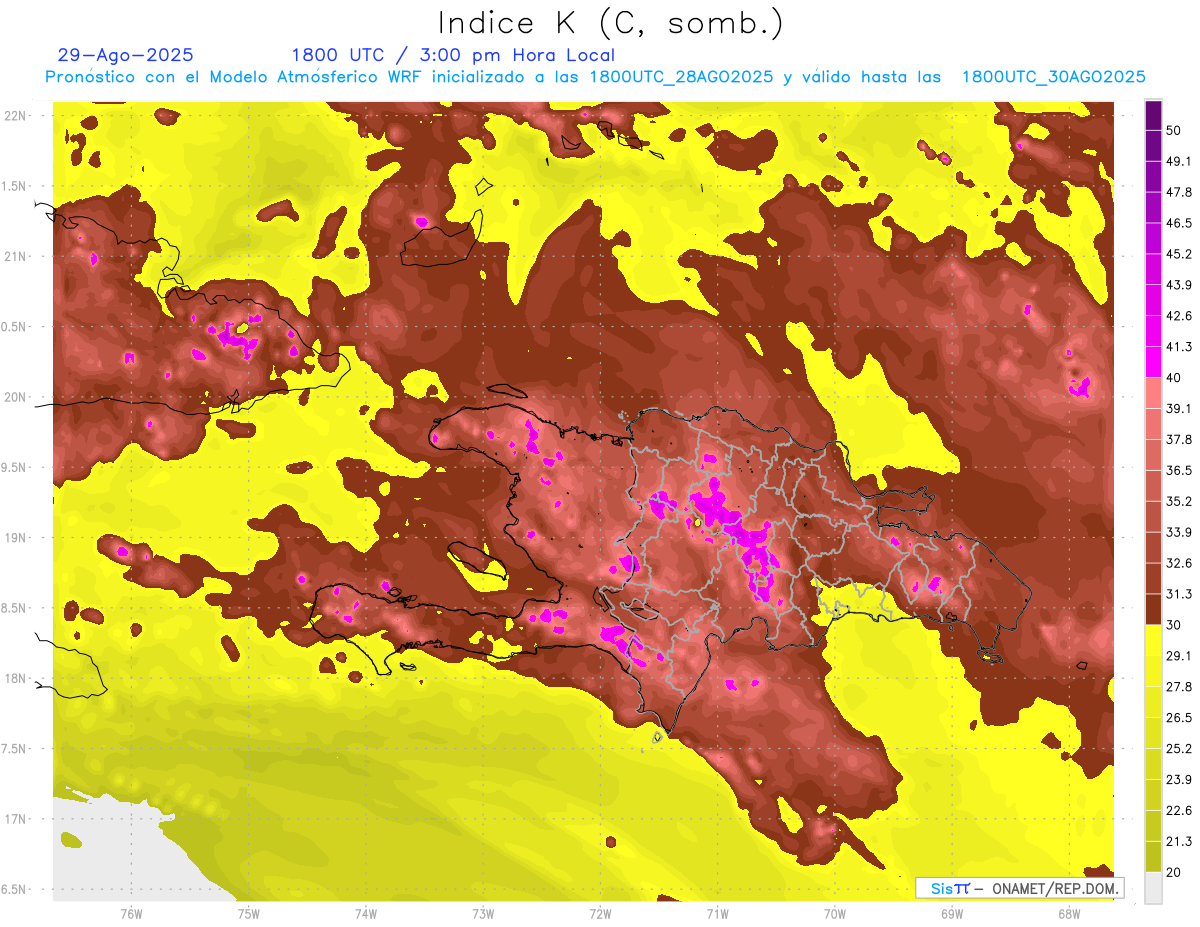Click the longitude label '68W'
The image size is (1200, 927).
pos(1069,914)
